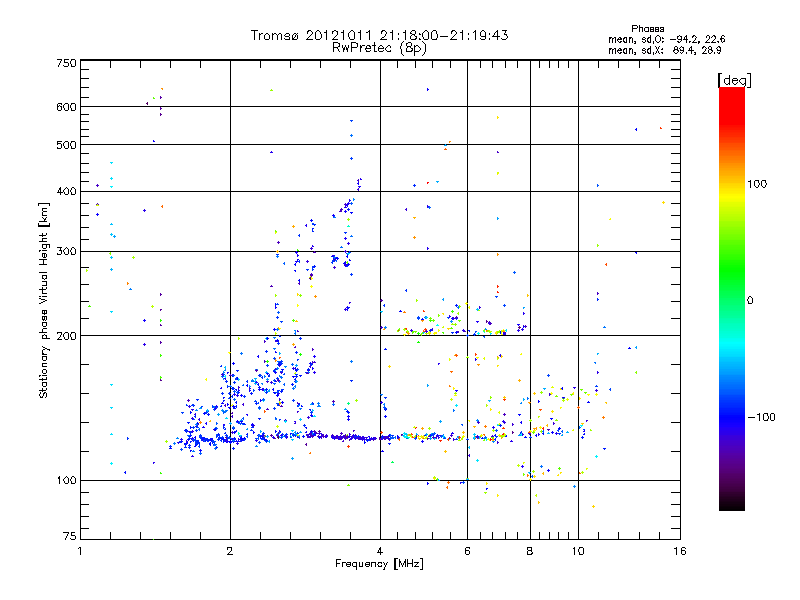Click the y-axis tick label '300'
This screenshot has width=800, height=600.
(66, 252)
